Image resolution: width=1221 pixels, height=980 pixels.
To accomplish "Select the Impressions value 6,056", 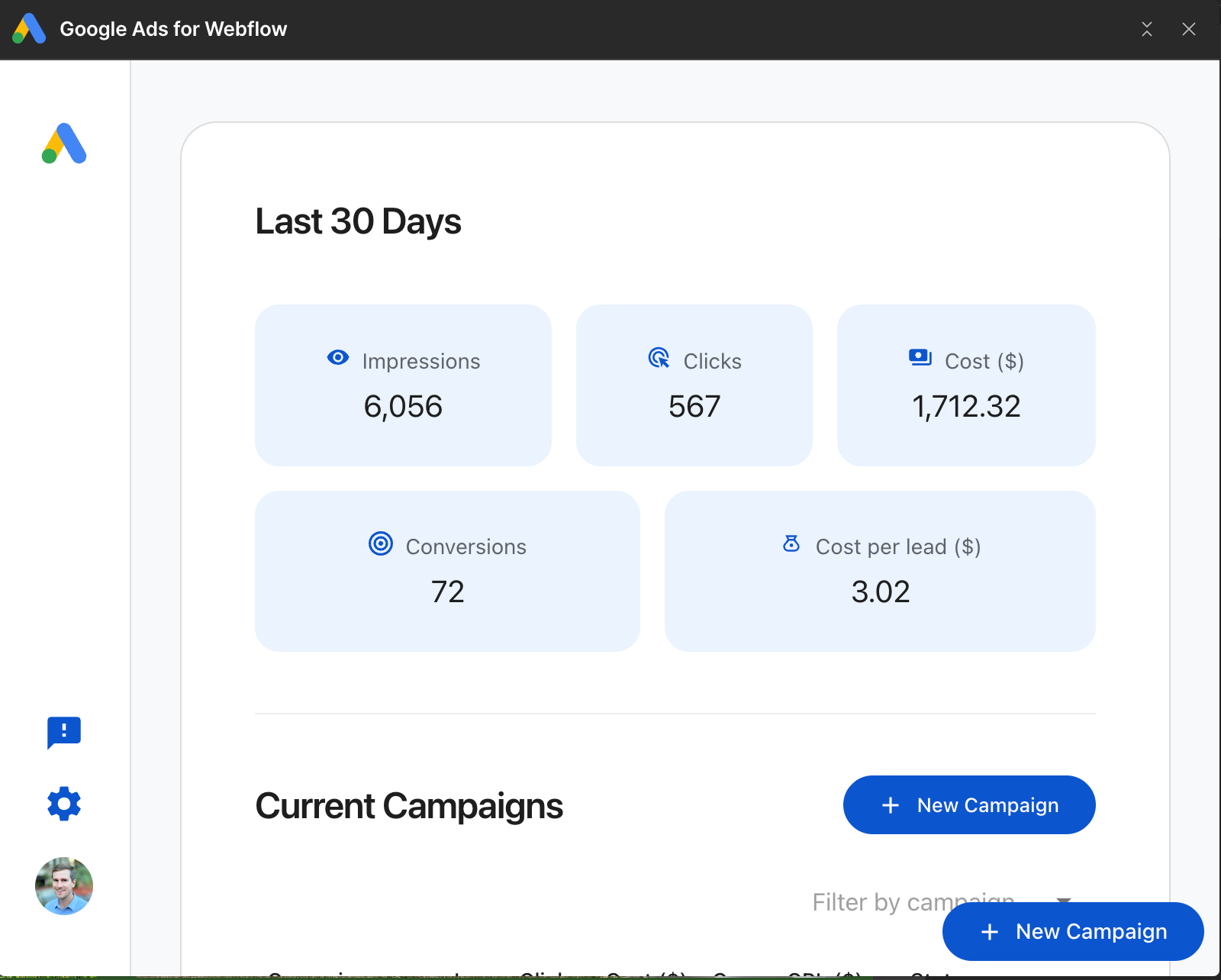I will (x=403, y=407).
